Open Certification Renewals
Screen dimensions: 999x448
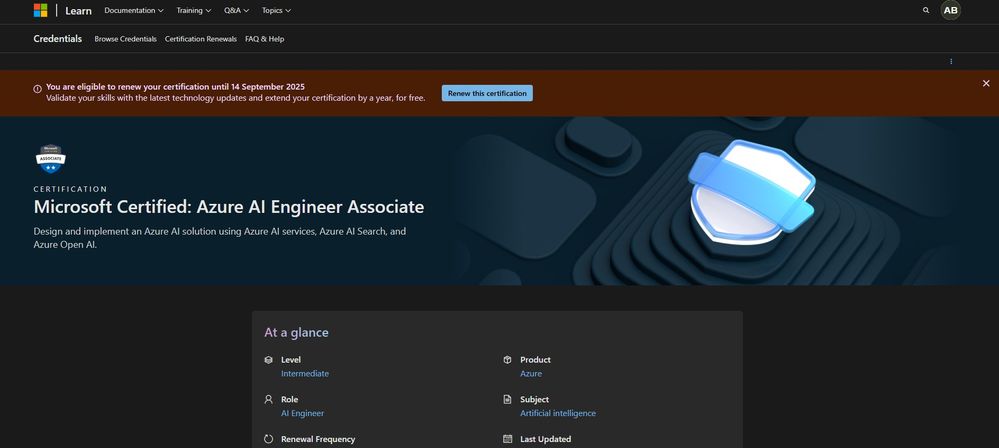(201, 39)
